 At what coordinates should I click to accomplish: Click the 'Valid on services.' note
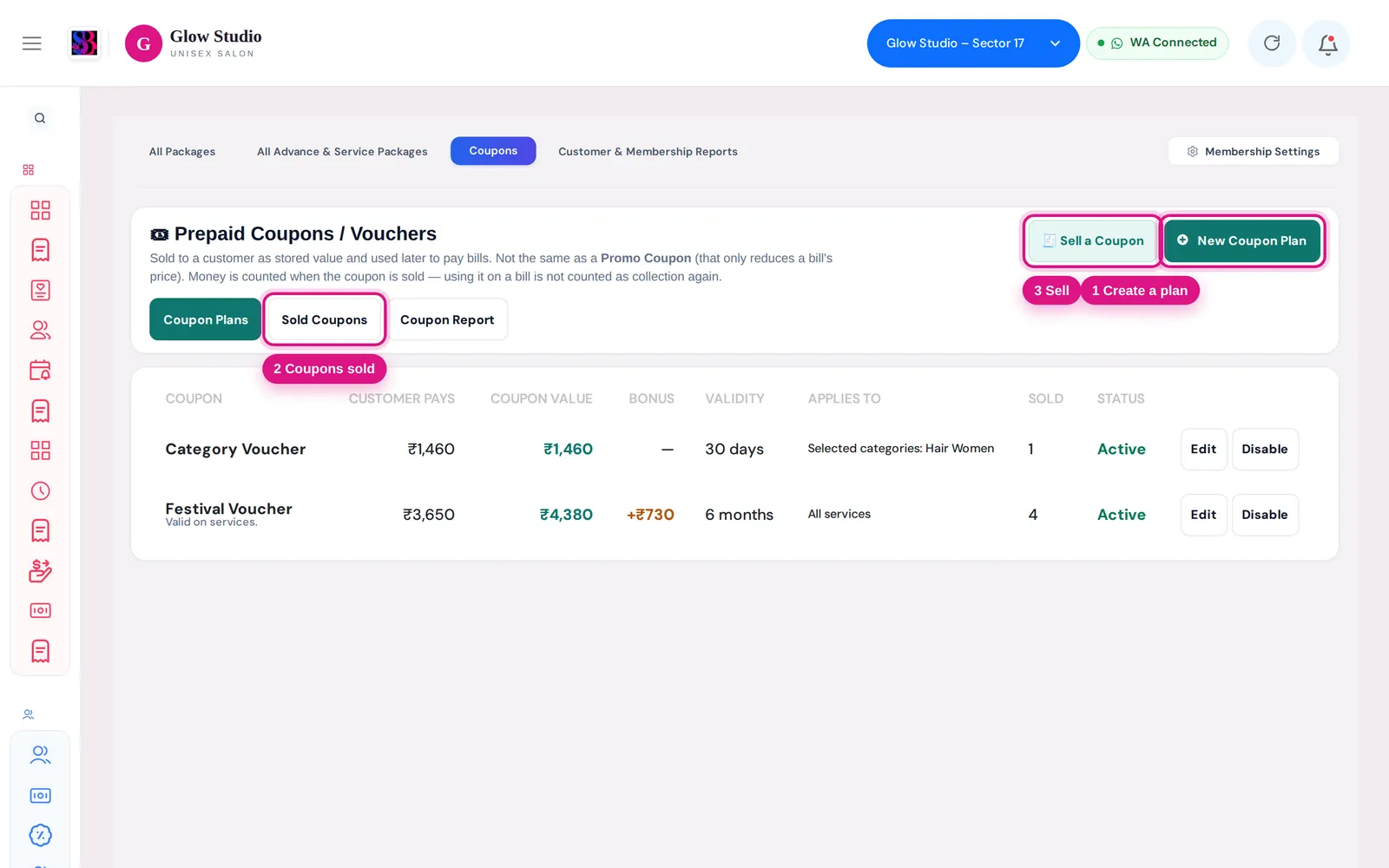(x=211, y=523)
